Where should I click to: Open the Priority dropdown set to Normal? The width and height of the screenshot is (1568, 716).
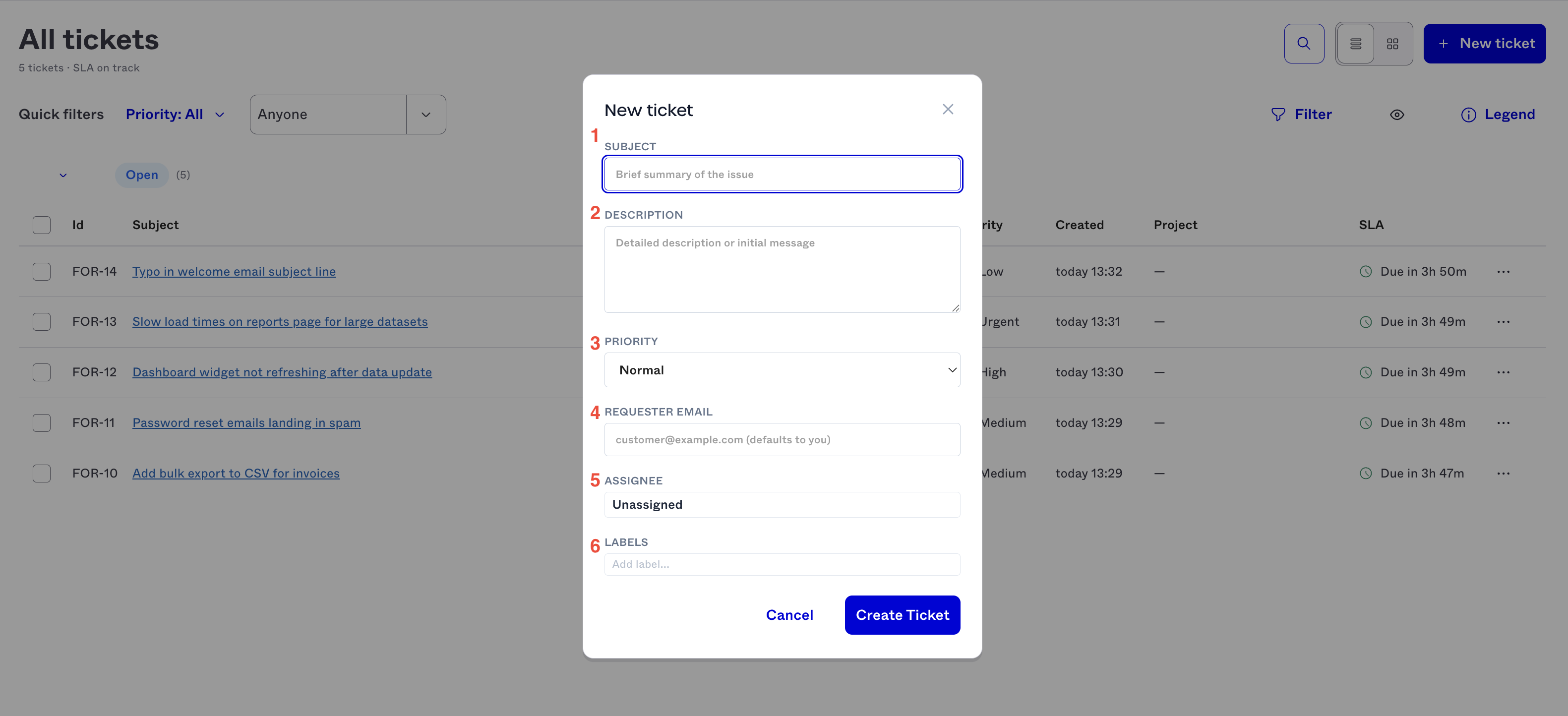(x=782, y=369)
